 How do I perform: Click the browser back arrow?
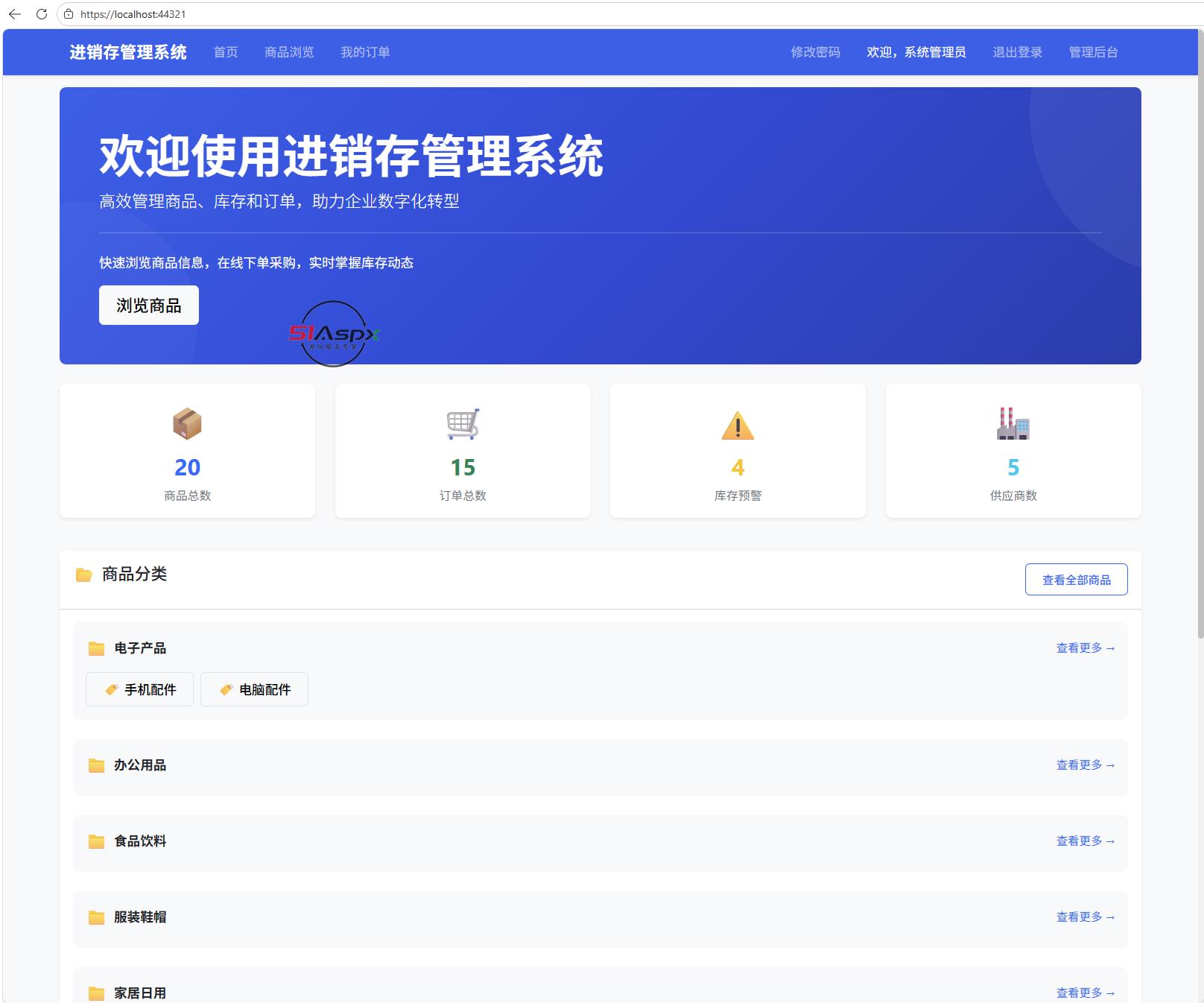pos(15,14)
